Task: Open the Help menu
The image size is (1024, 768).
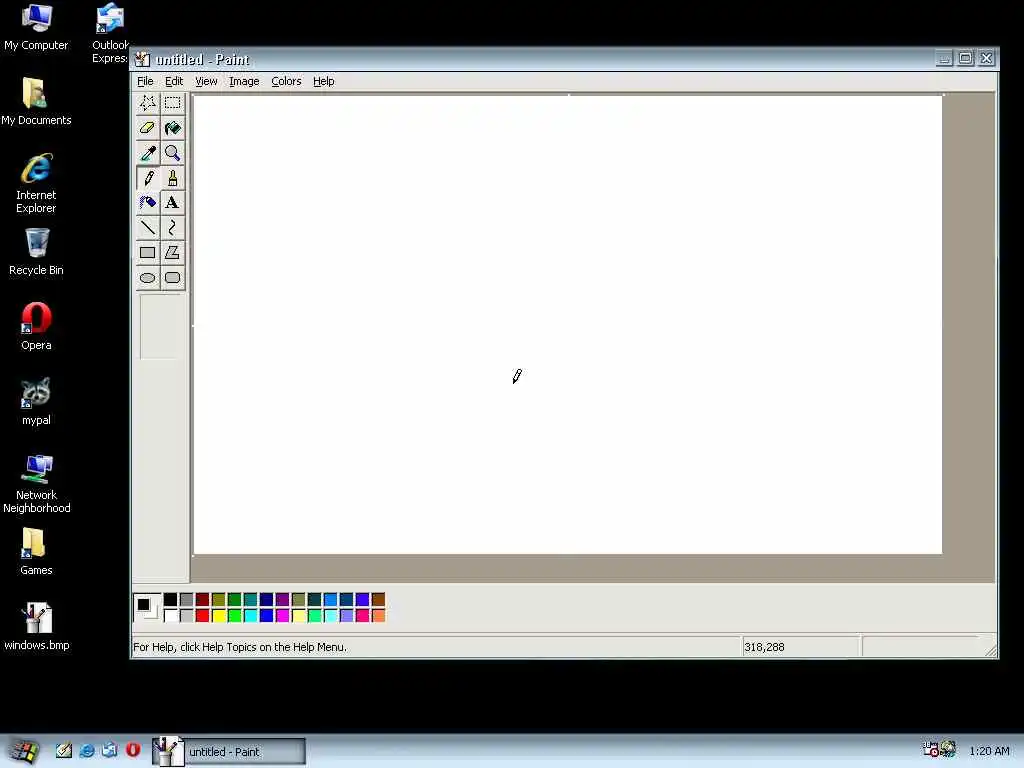Action: pyautogui.click(x=323, y=81)
